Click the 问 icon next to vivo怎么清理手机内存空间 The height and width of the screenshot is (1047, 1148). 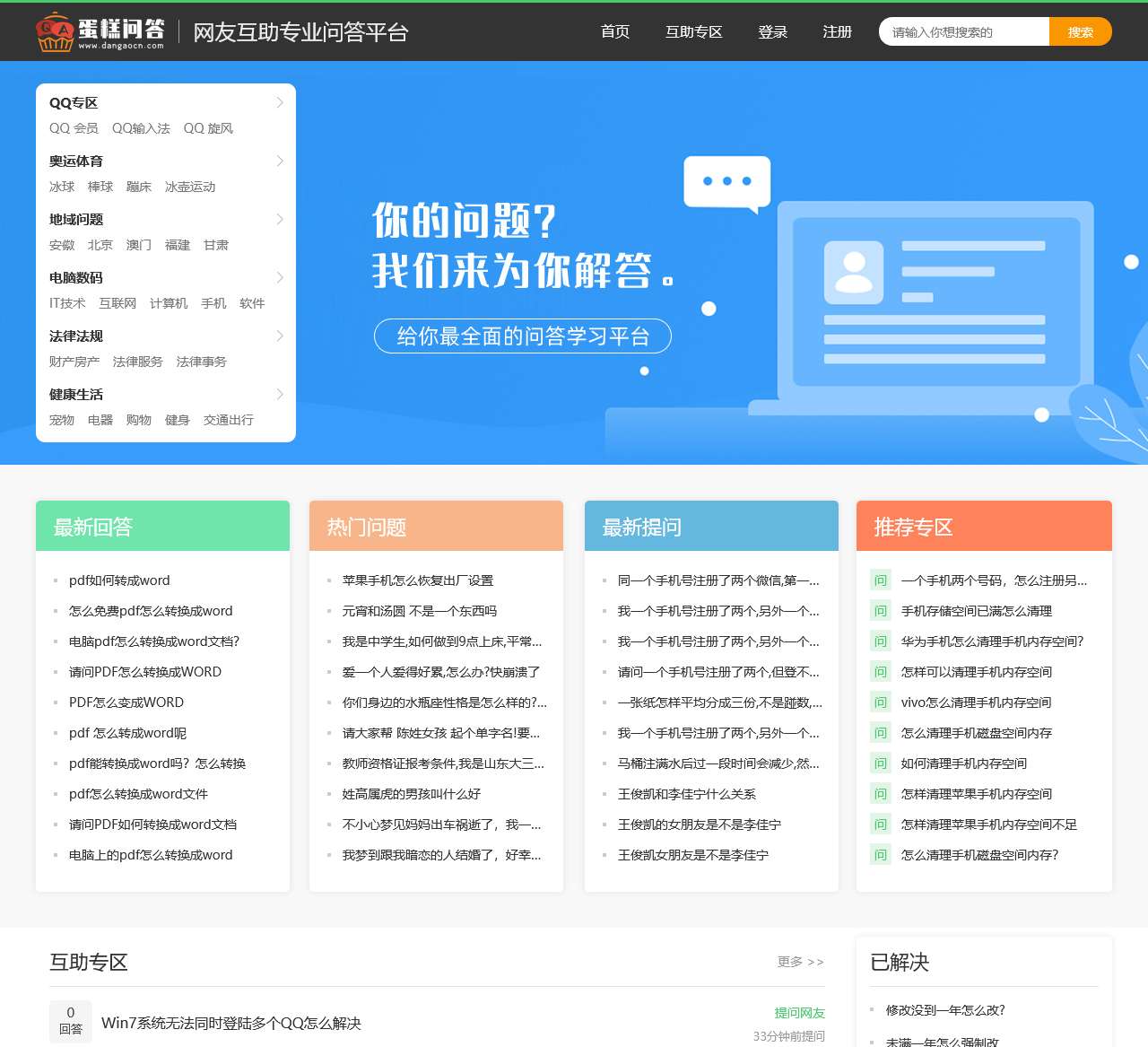click(x=879, y=702)
